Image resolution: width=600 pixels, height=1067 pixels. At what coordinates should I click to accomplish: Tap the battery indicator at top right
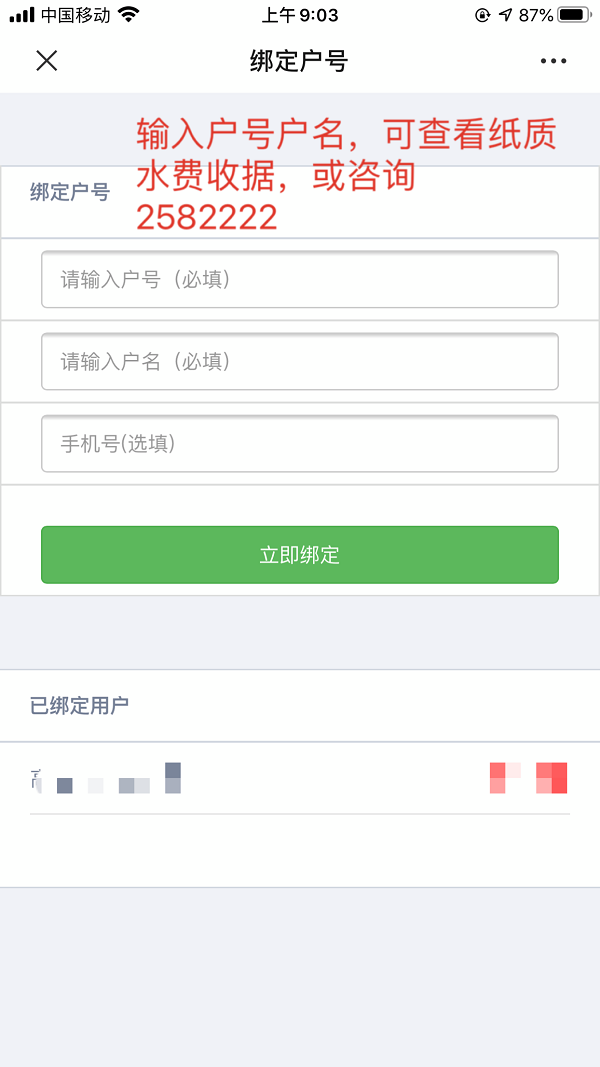[x=573, y=15]
